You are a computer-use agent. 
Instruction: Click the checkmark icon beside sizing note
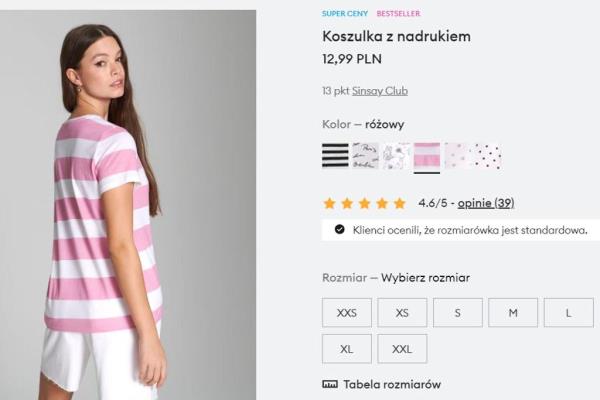click(x=340, y=230)
